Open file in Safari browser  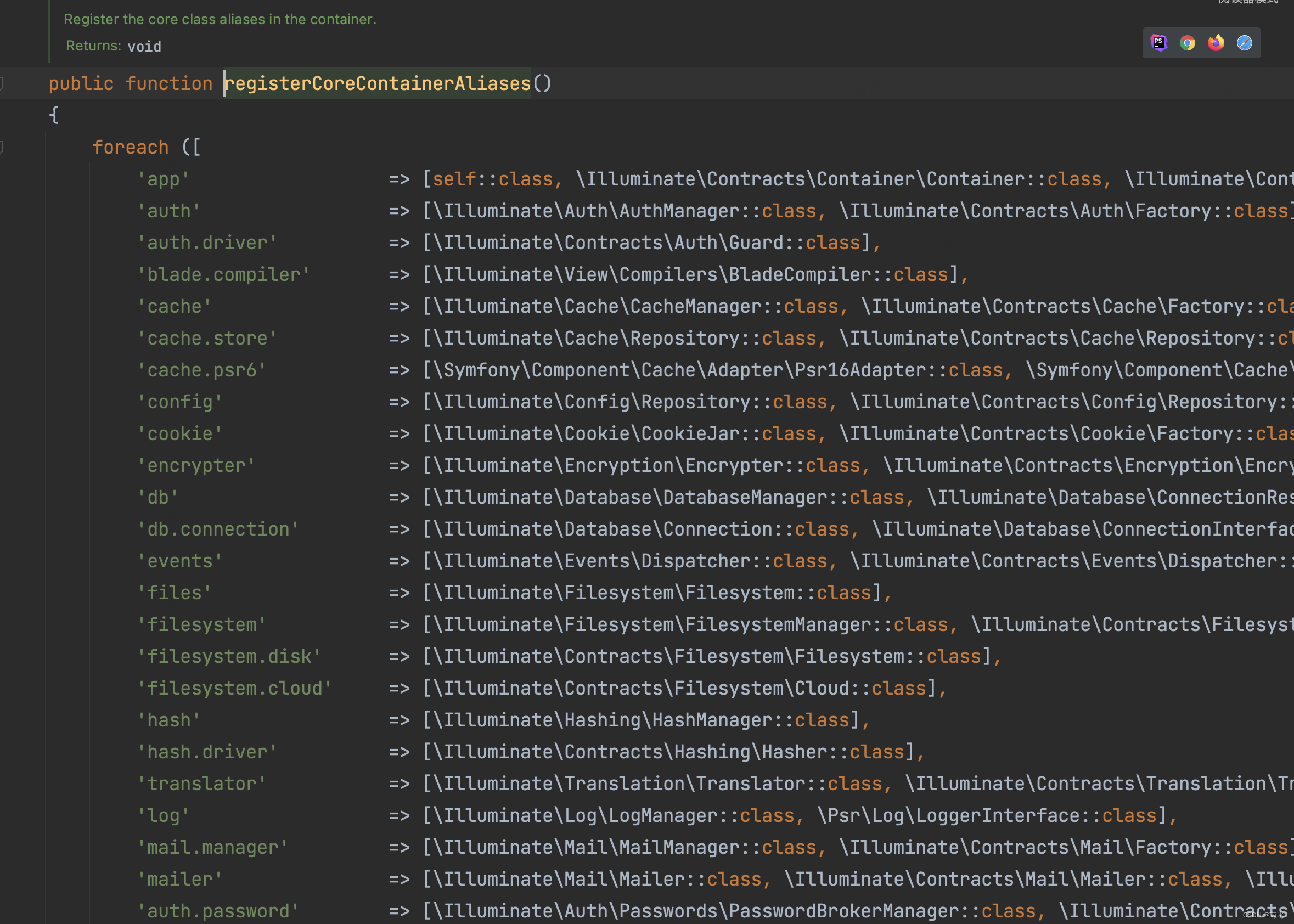coord(1245,43)
